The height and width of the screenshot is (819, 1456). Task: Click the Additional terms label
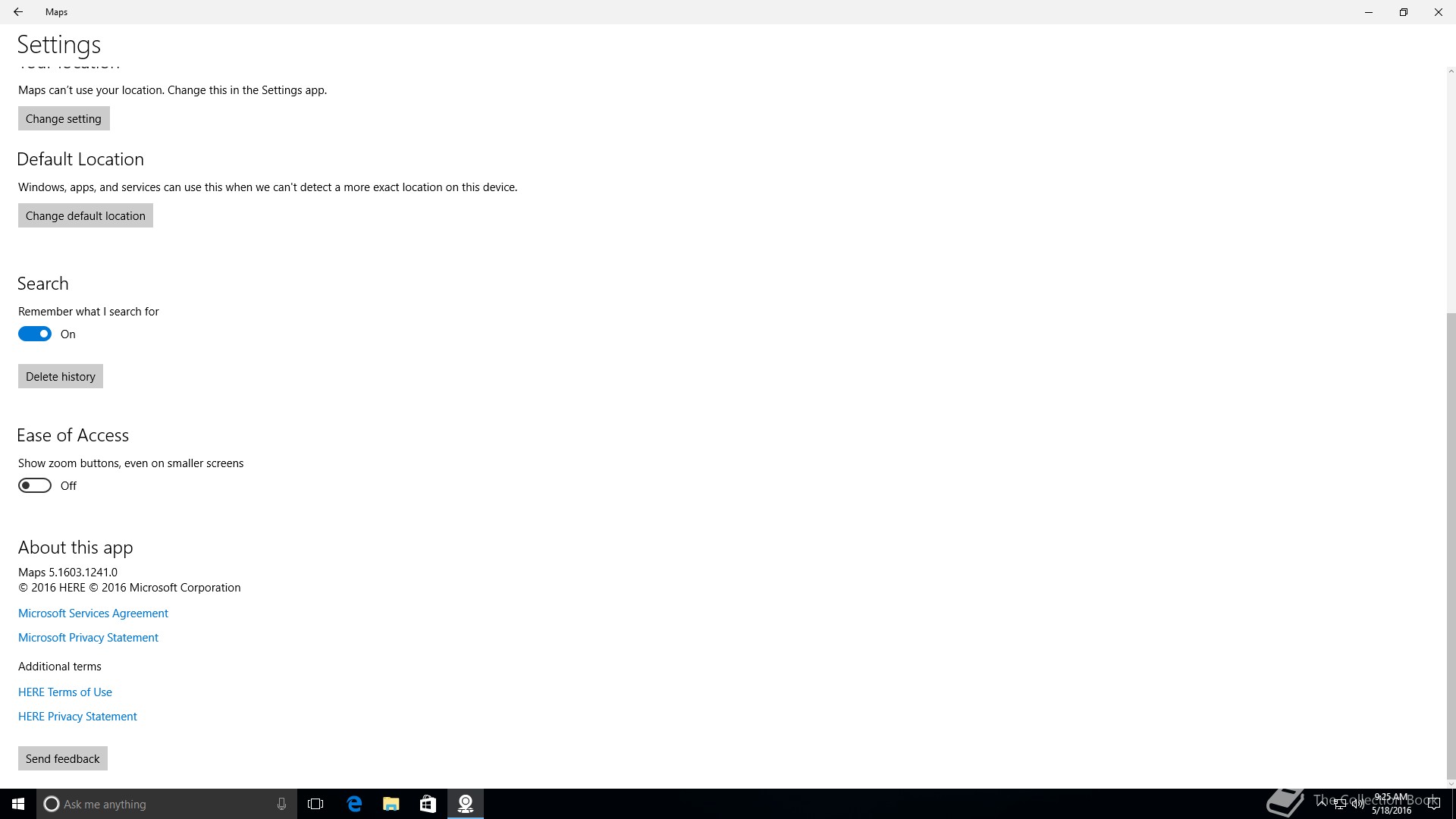60,666
